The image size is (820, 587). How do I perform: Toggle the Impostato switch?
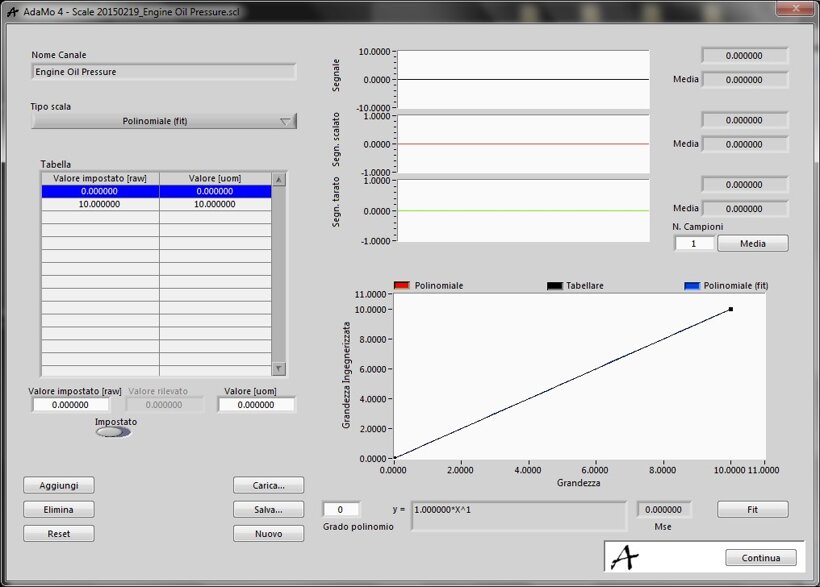113,432
